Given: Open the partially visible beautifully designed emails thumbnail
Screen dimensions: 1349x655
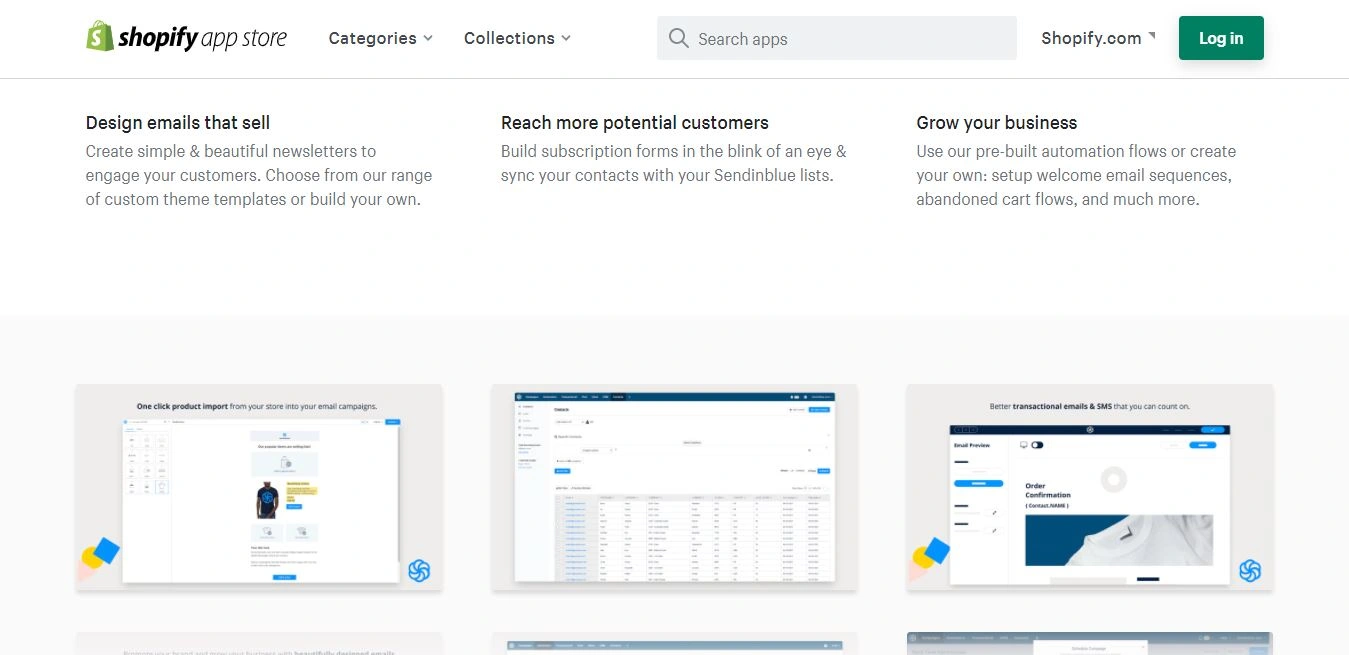Looking at the screenshot, I should coord(259,643).
